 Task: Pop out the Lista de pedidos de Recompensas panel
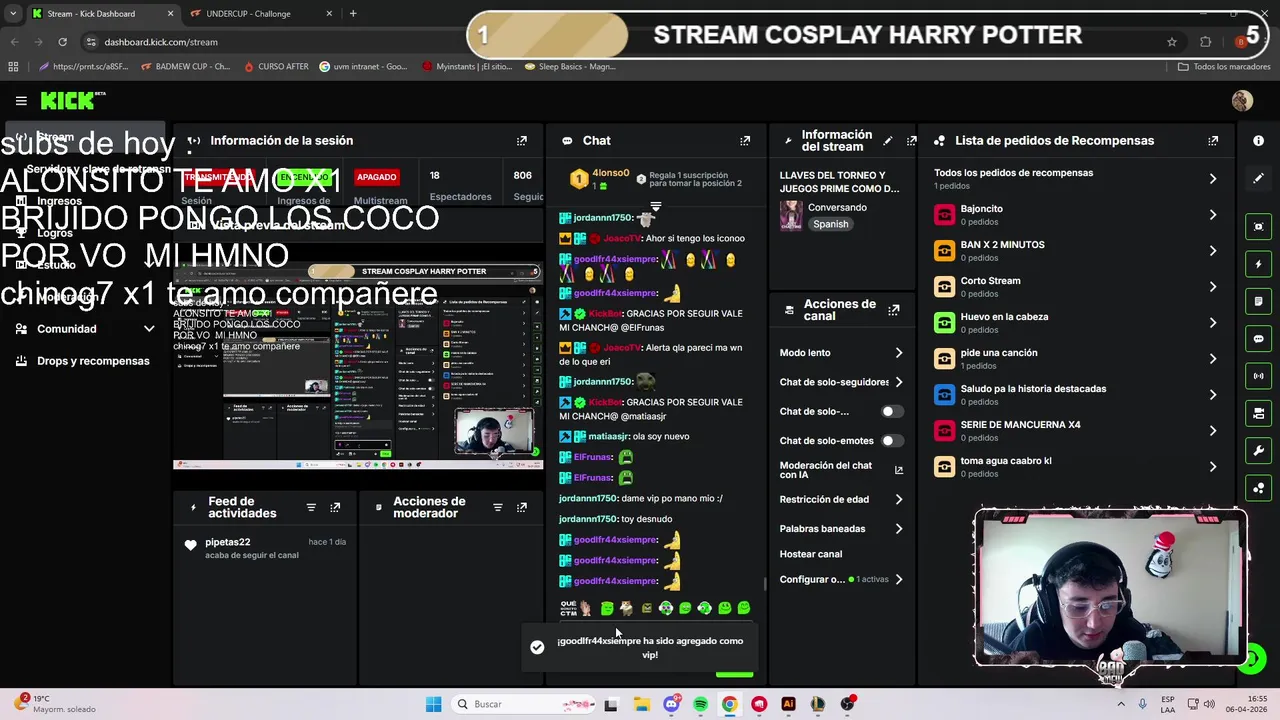(x=1213, y=141)
